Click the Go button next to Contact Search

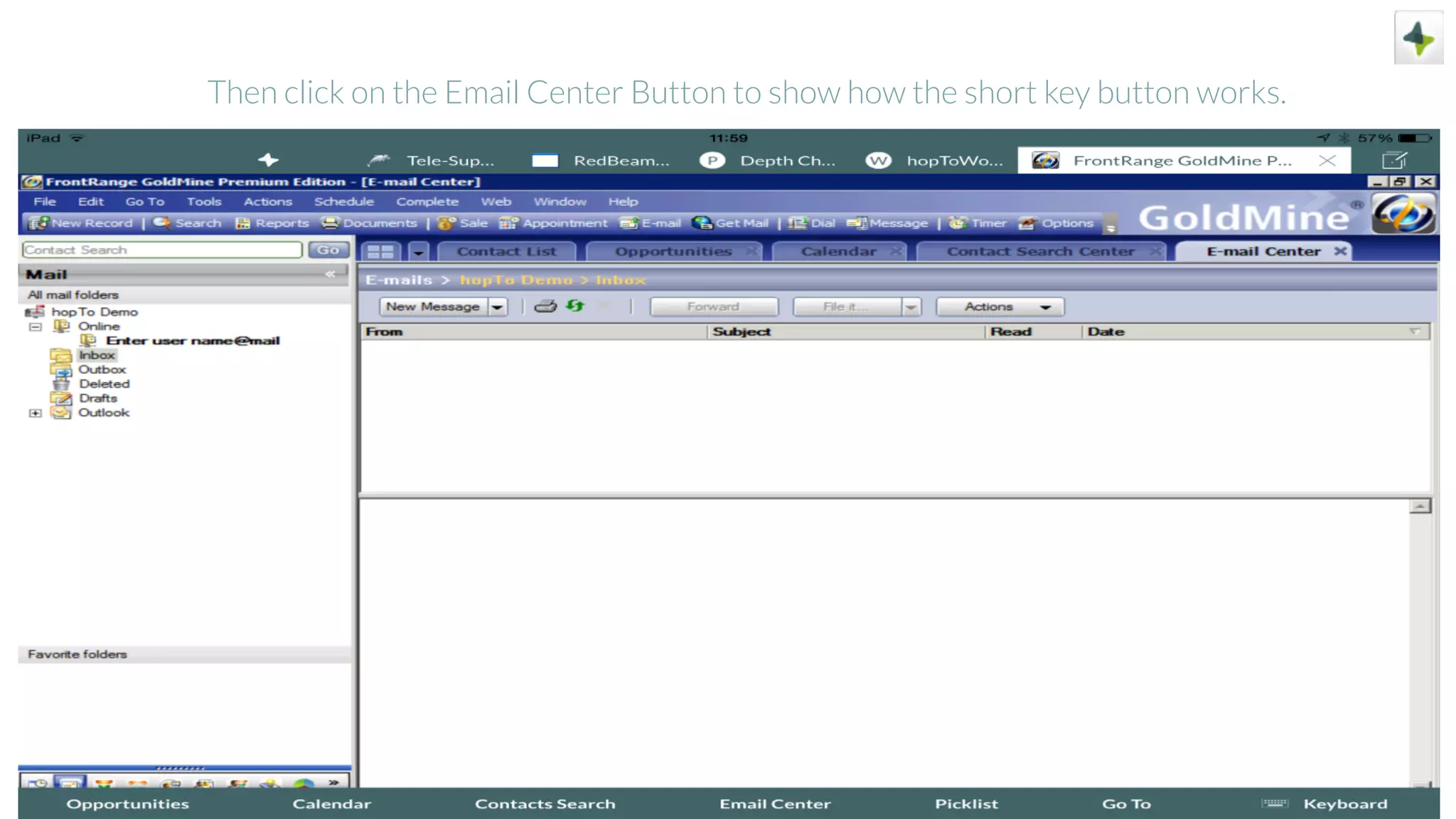[x=328, y=250]
